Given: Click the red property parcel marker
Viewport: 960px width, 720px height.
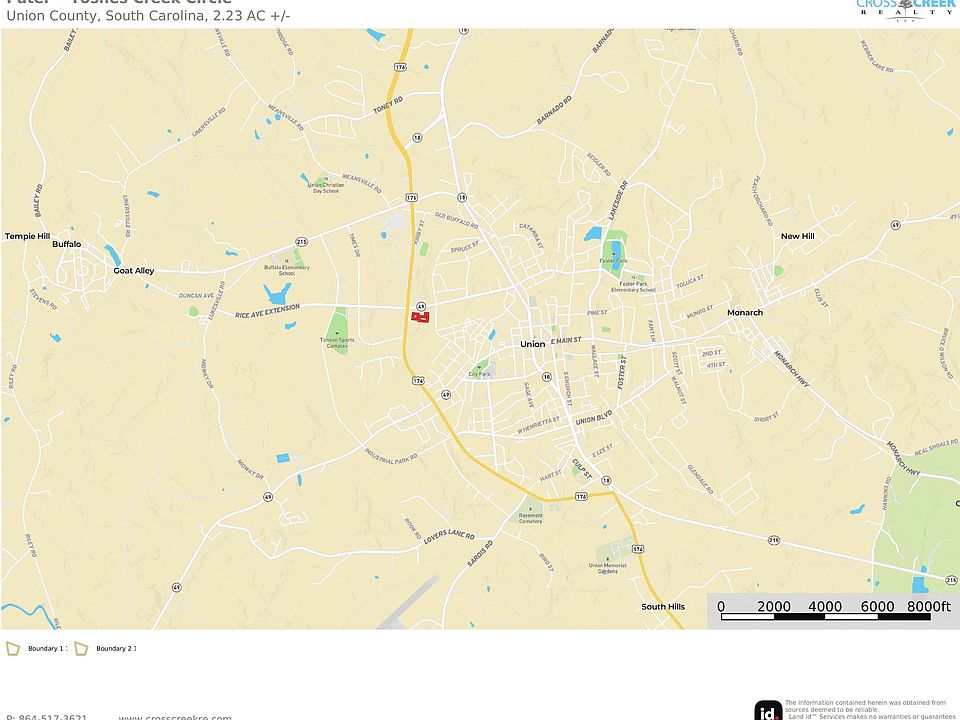Looking at the screenshot, I should 420,317.
